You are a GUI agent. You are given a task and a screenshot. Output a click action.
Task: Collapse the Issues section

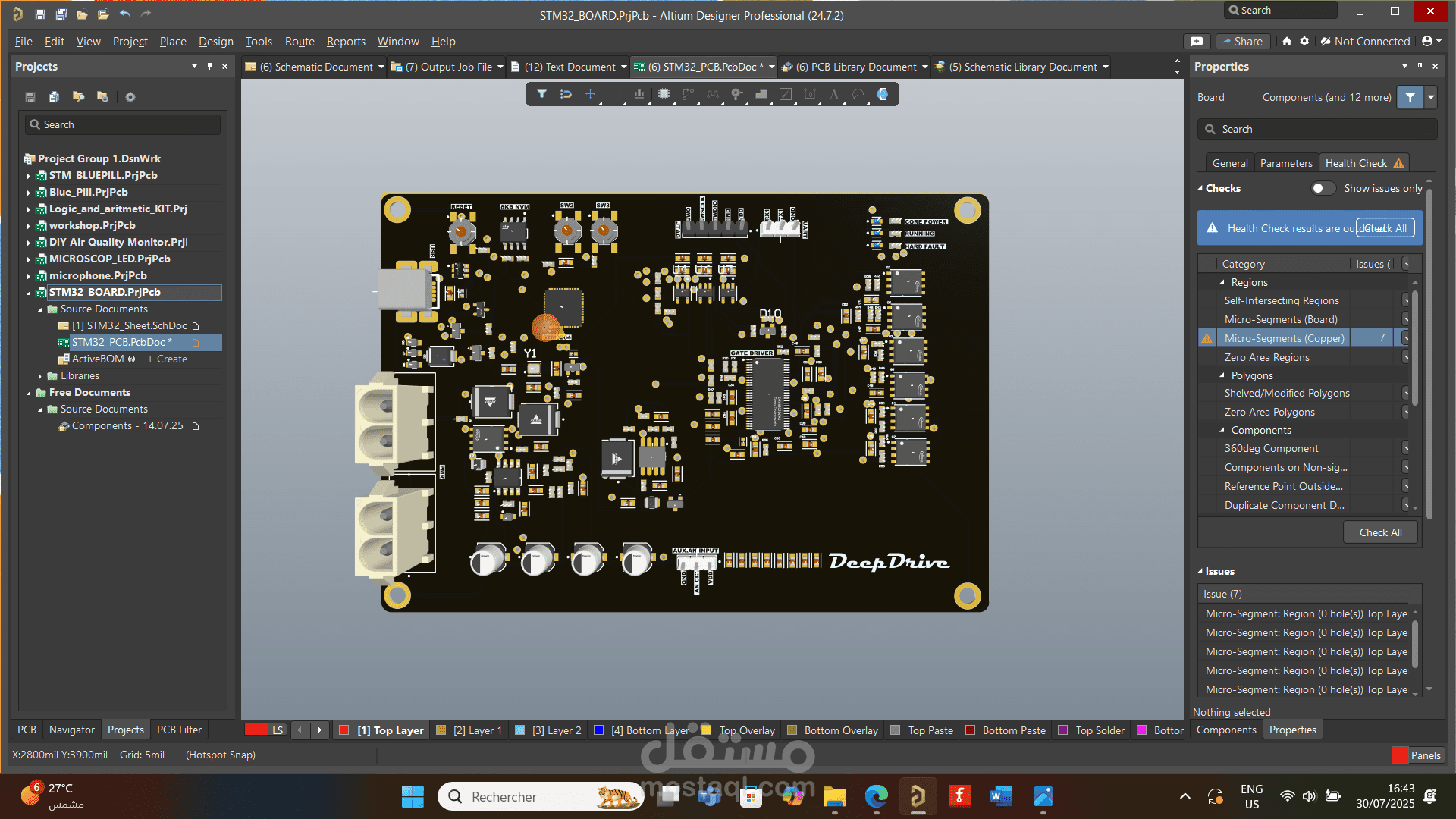tap(1200, 571)
